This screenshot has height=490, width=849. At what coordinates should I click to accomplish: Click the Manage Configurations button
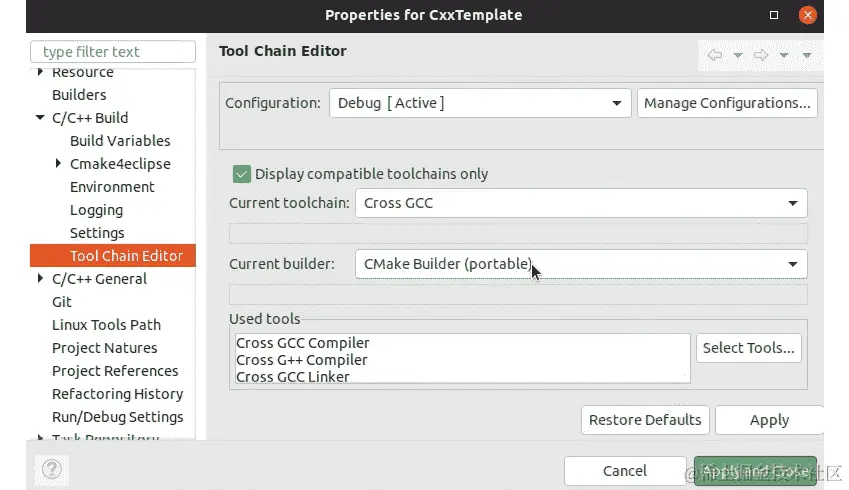click(x=727, y=103)
